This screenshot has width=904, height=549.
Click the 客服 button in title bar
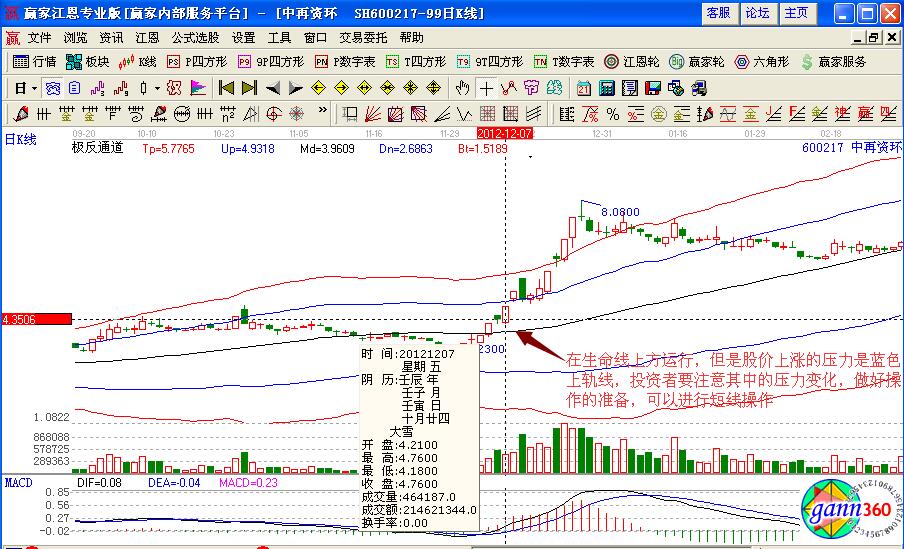718,13
